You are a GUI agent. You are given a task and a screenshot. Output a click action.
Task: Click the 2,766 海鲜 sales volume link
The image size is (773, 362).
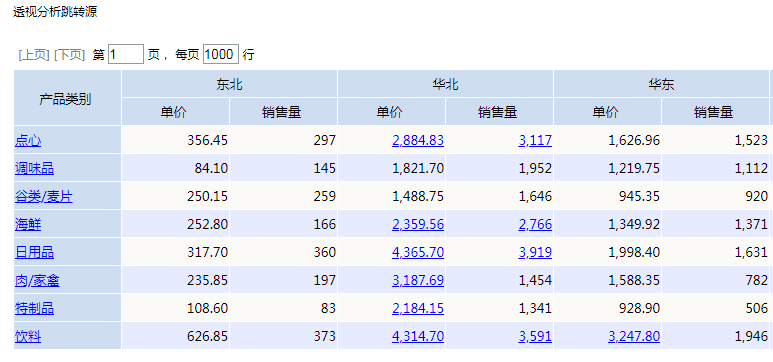[535, 225]
